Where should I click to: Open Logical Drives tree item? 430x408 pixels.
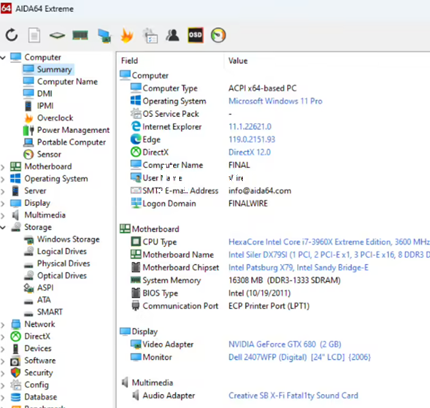[55, 251]
